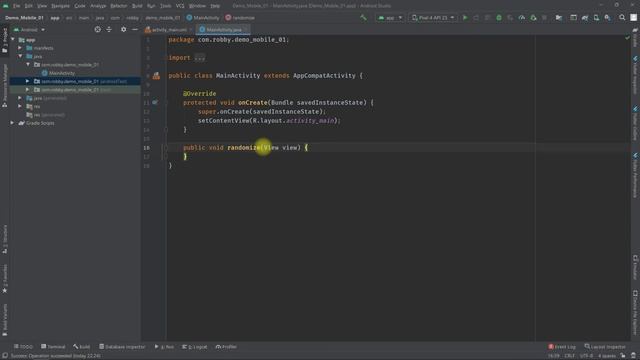Open the Refactor menu
This screenshot has width=640, height=360.
click(119, 6)
